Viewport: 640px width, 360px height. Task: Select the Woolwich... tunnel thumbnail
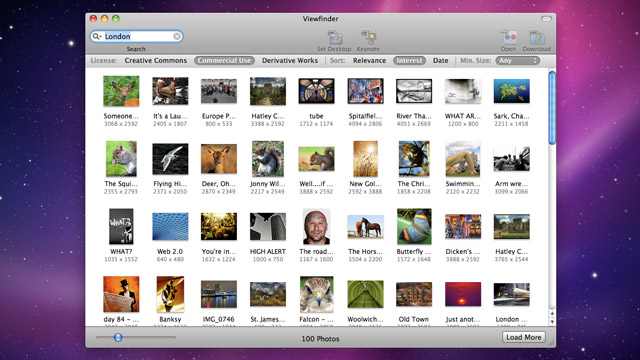(x=365, y=294)
